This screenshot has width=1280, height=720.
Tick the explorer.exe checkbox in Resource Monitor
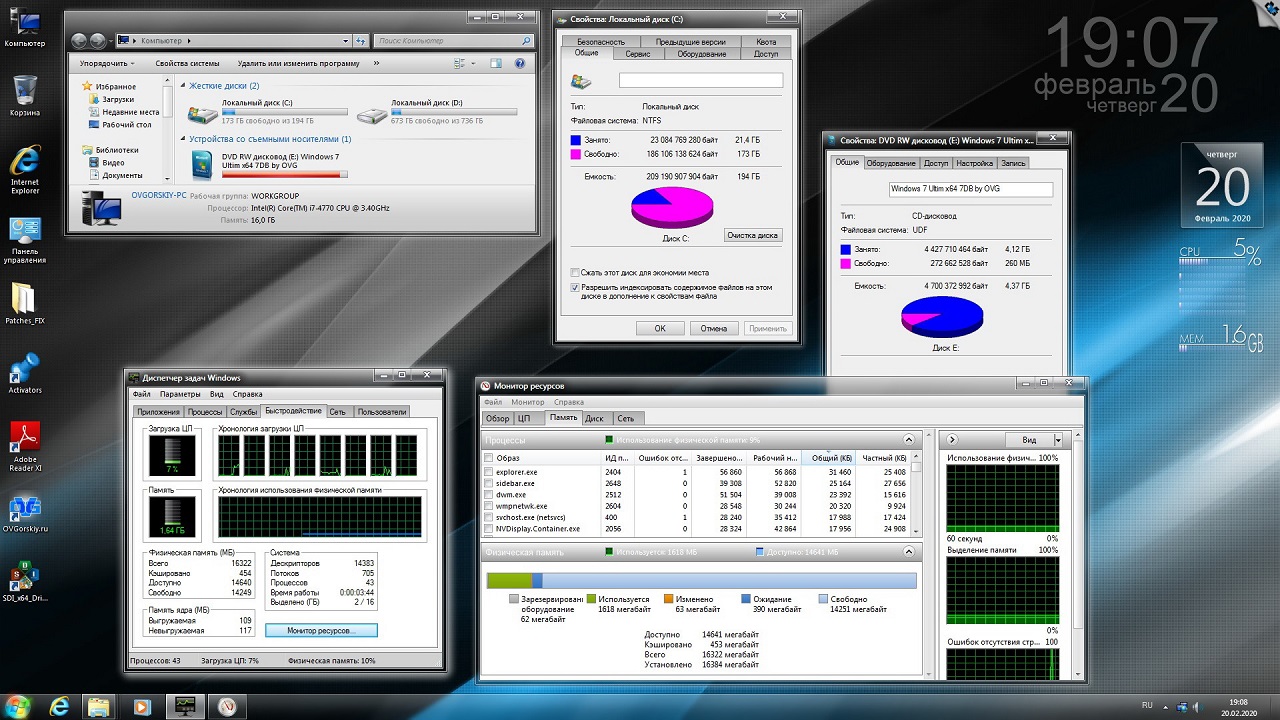pyautogui.click(x=489, y=472)
